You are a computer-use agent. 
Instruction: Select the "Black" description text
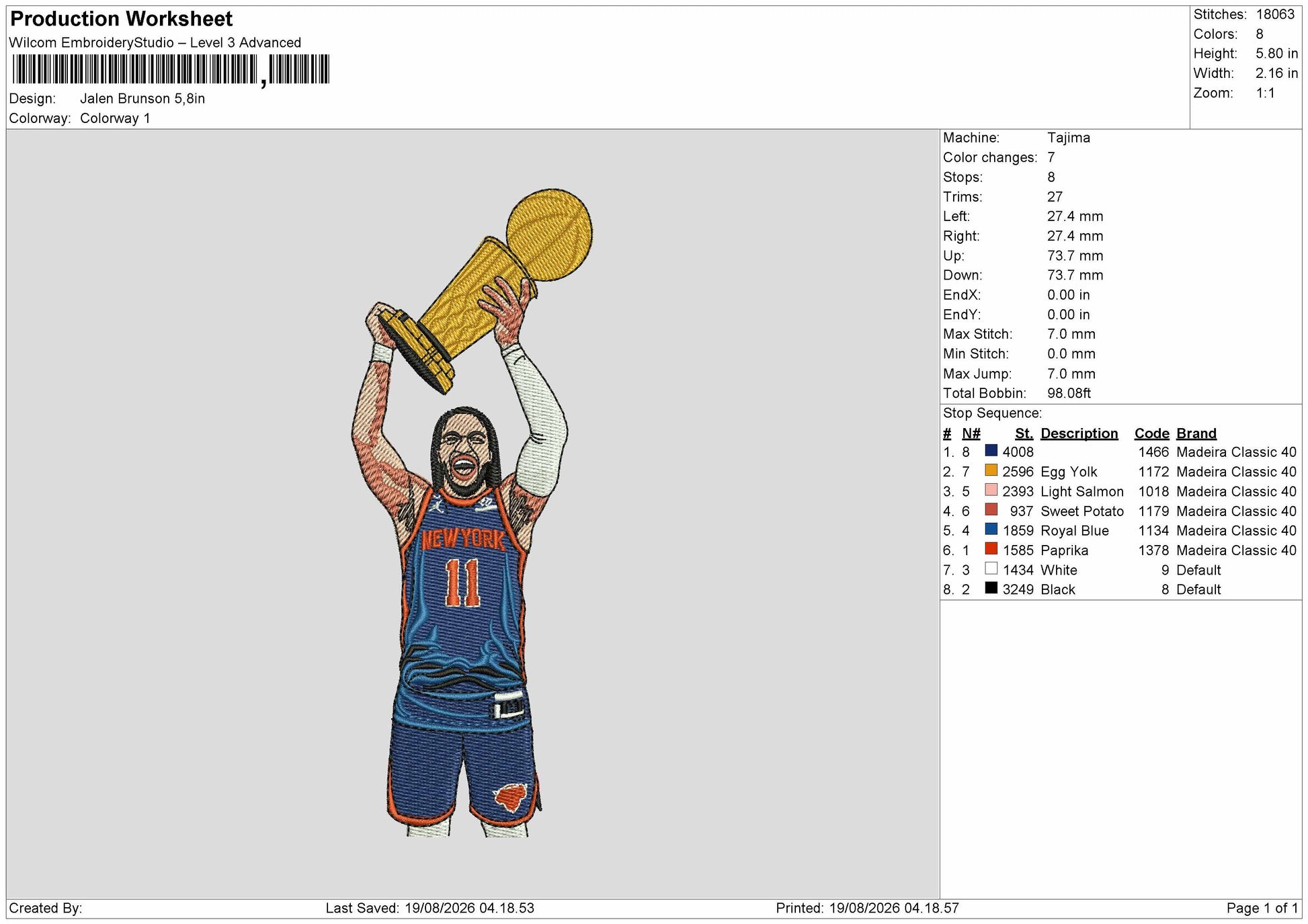click(1058, 589)
